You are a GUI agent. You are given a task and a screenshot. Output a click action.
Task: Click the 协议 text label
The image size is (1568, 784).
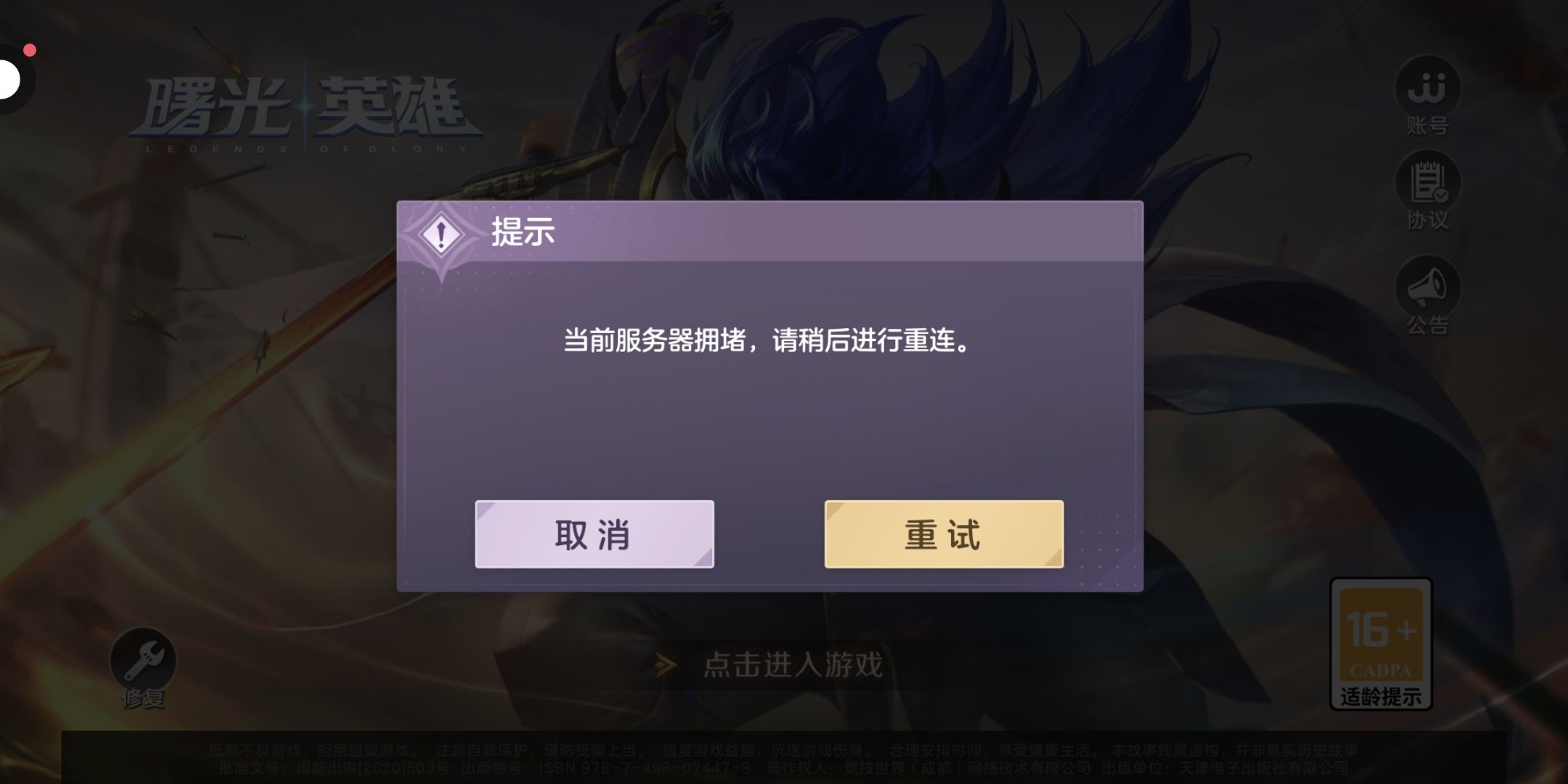(1428, 220)
